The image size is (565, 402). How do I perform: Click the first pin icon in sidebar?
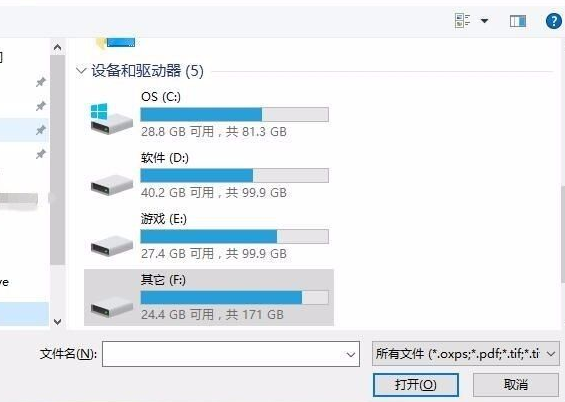41,82
